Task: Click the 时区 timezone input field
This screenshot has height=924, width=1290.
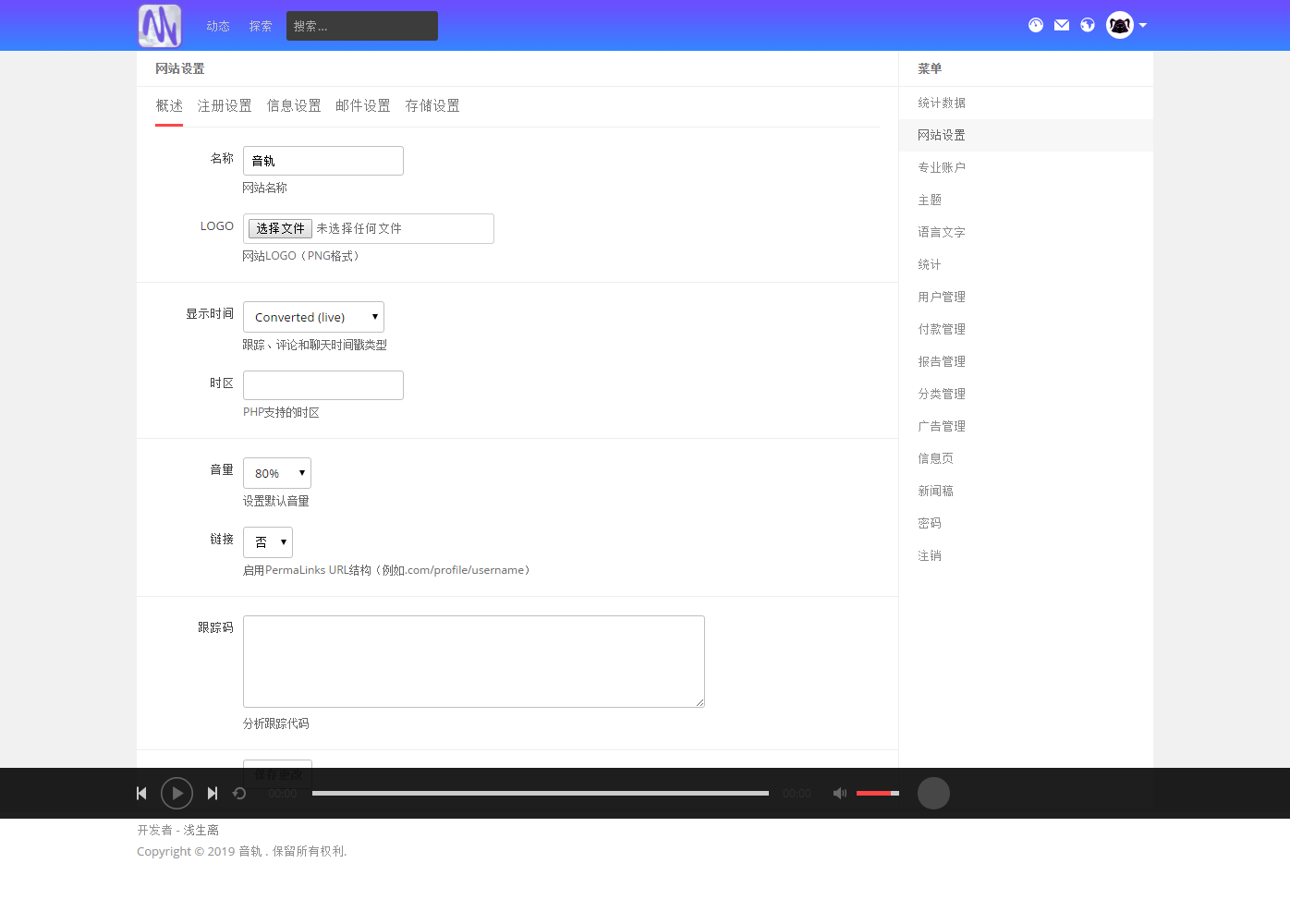Action: pos(323,385)
